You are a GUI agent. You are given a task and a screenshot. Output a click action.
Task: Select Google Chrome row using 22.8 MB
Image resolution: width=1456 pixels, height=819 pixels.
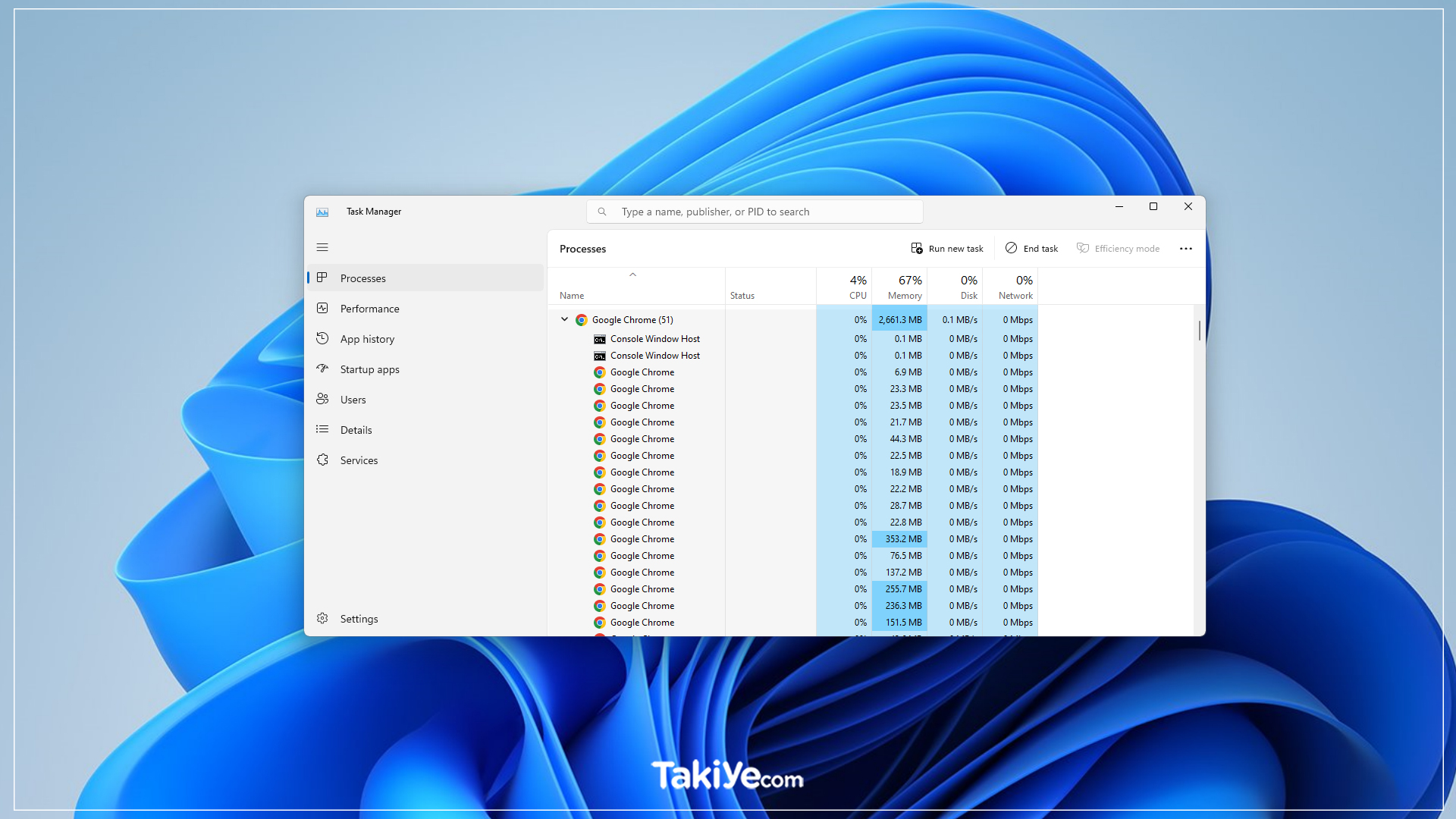[x=792, y=522]
